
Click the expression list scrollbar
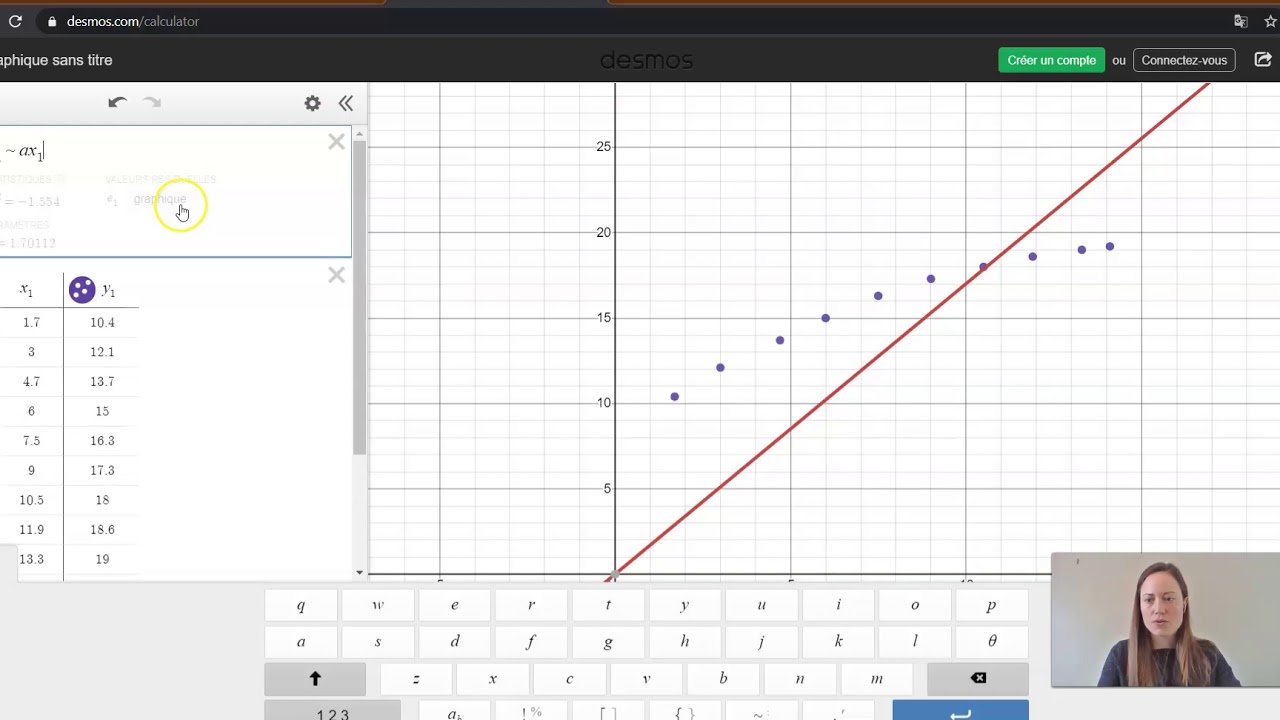pos(359,298)
